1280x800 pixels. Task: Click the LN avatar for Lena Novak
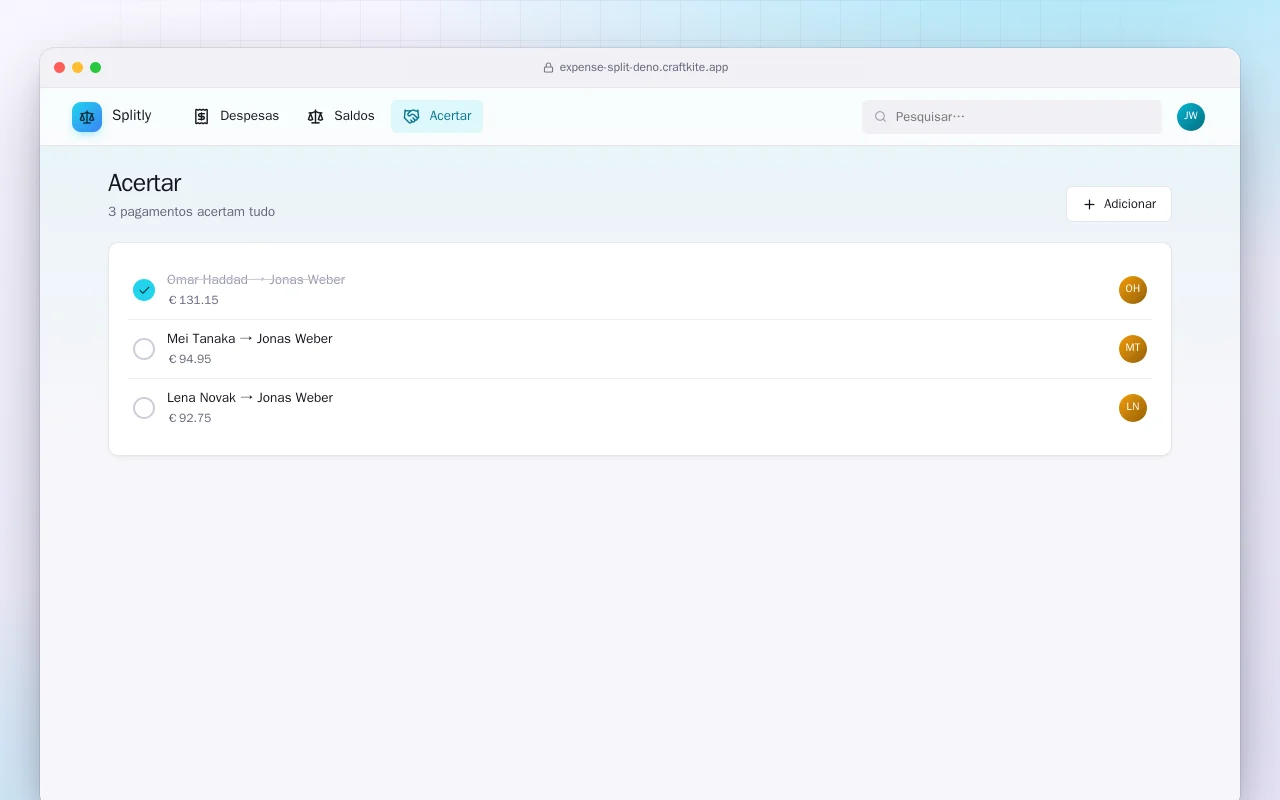[1133, 408]
